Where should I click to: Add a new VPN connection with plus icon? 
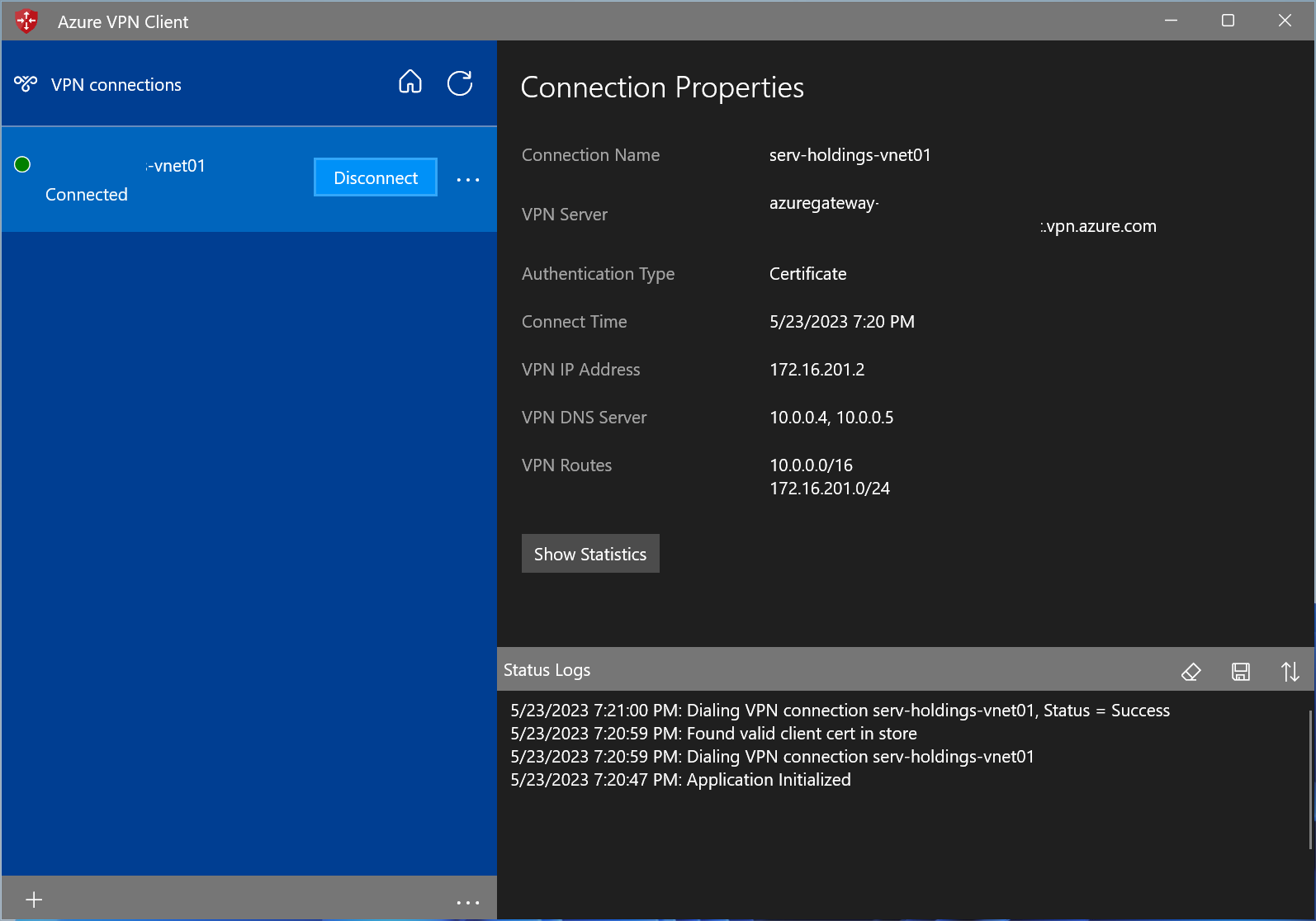coord(34,900)
